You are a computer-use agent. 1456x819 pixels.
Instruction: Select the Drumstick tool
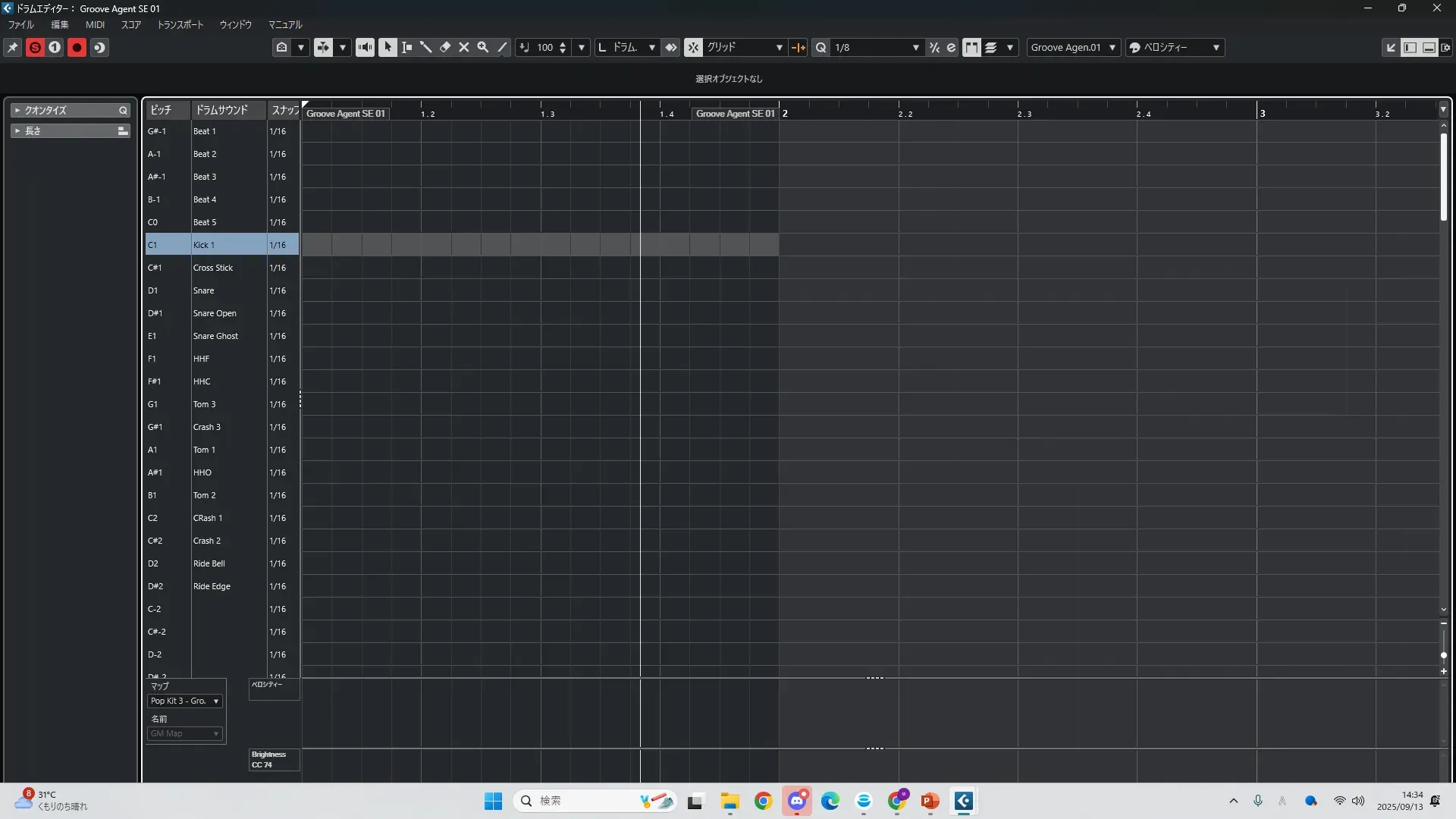(426, 47)
